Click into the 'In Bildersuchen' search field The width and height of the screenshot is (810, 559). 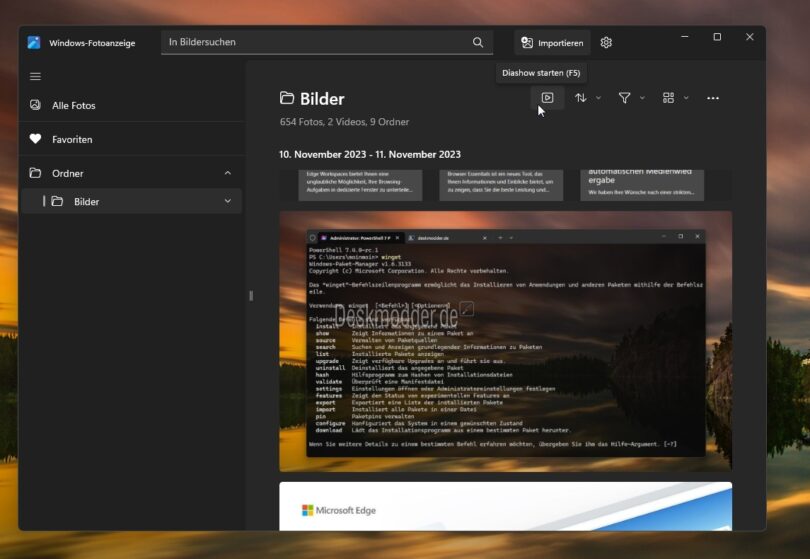pyautogui.click(x=315, y=43)
